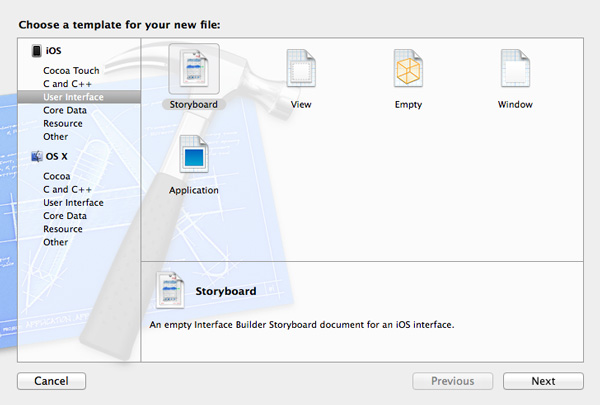The width and height of the screenshot is (600, 405).
Task: Open Core Data under OS X
Action: coord(65,216)
